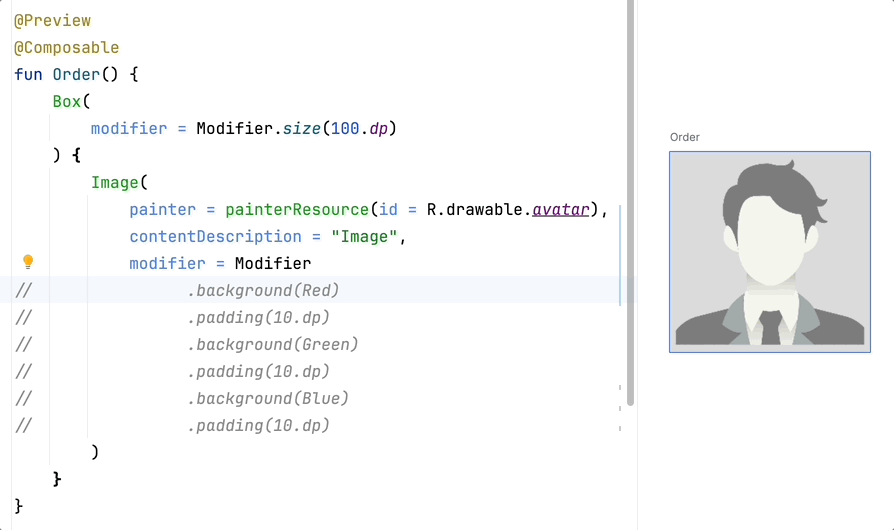Click the commented .background(Green) line
Viewport: 894px width, 530px height.
pyautogui.click(x=272, y=344)
